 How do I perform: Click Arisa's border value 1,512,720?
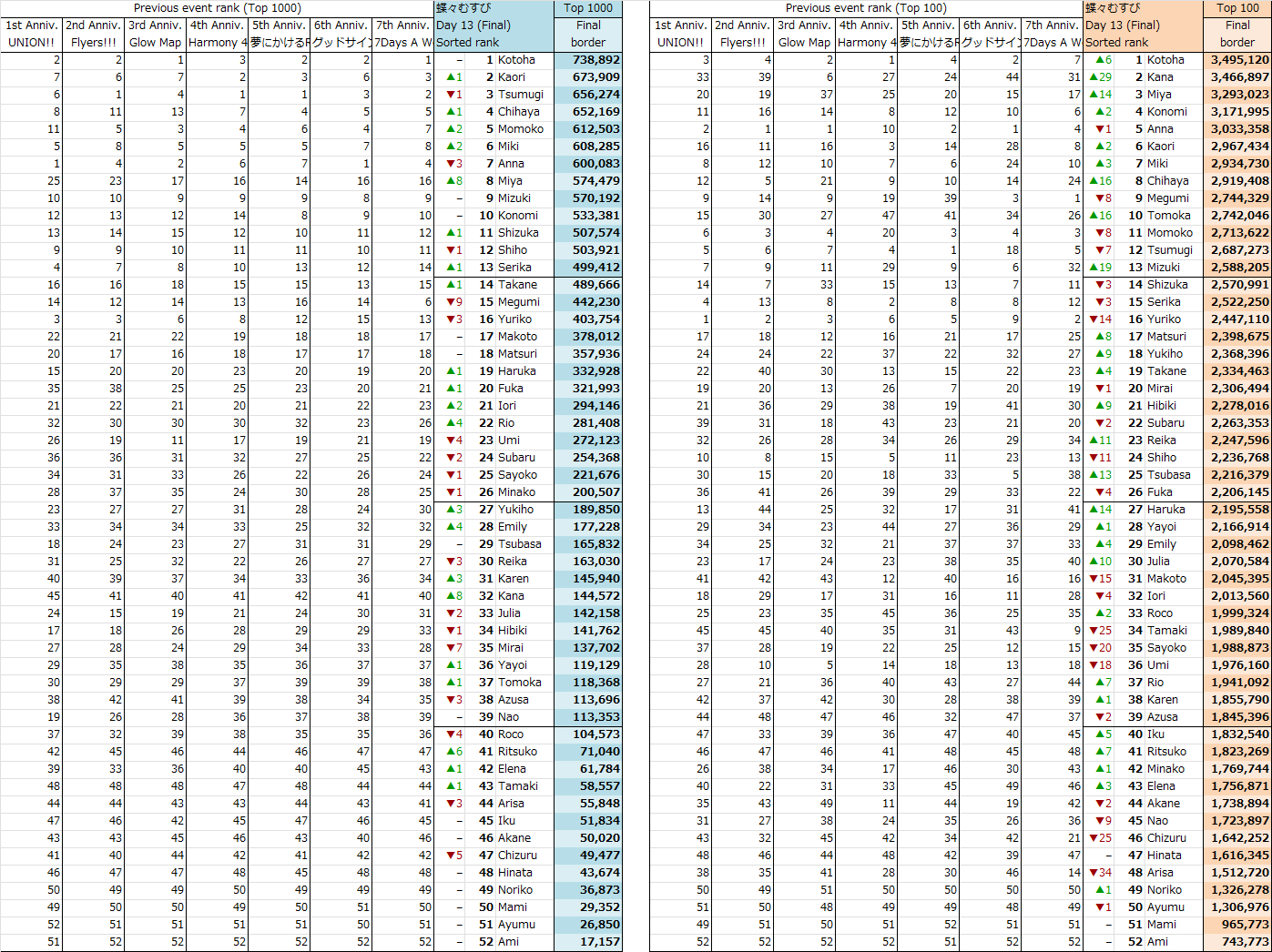pyautogui.click(x=1237, y=873)
